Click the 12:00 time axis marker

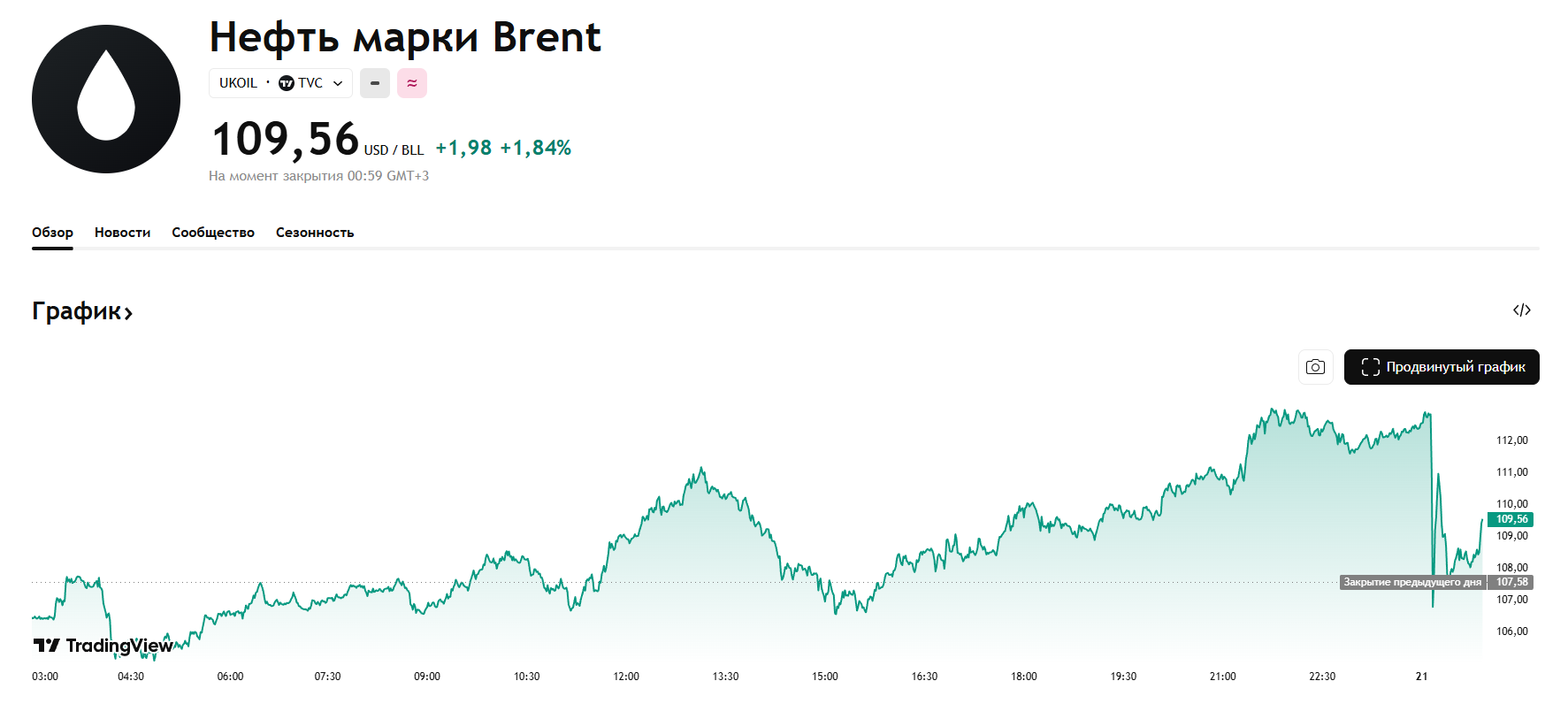(x=626, y=677)
